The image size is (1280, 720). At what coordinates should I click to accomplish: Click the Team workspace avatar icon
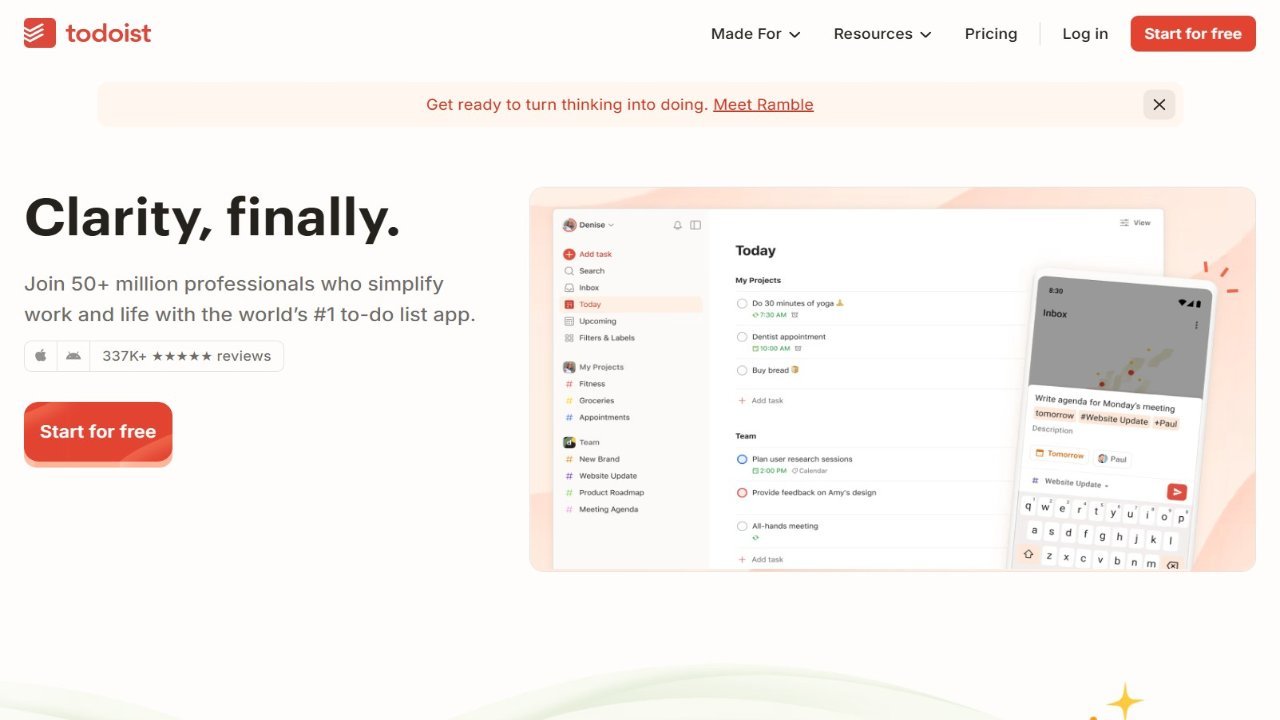(x=569, y=442)
